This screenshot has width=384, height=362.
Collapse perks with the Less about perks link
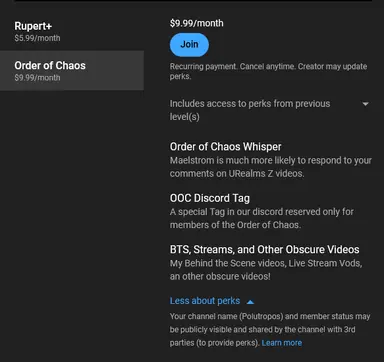click(x=212, y=301)
